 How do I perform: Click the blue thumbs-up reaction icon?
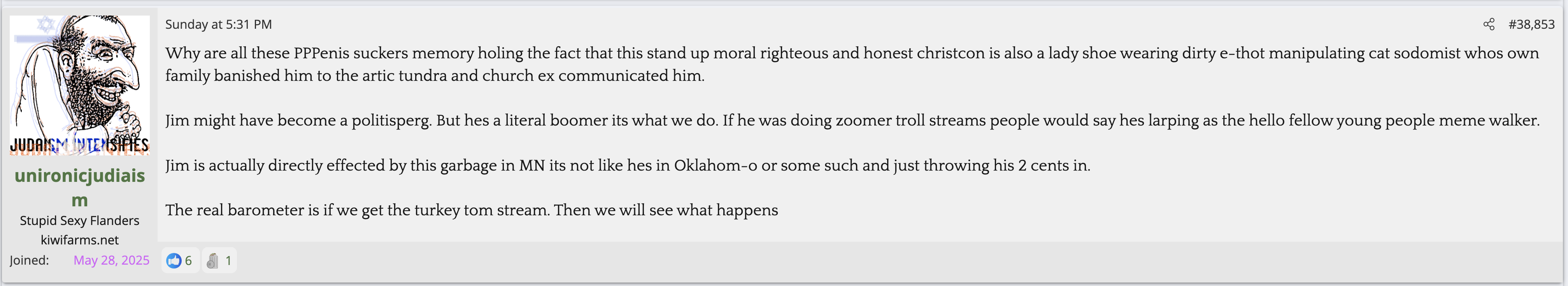174,261
